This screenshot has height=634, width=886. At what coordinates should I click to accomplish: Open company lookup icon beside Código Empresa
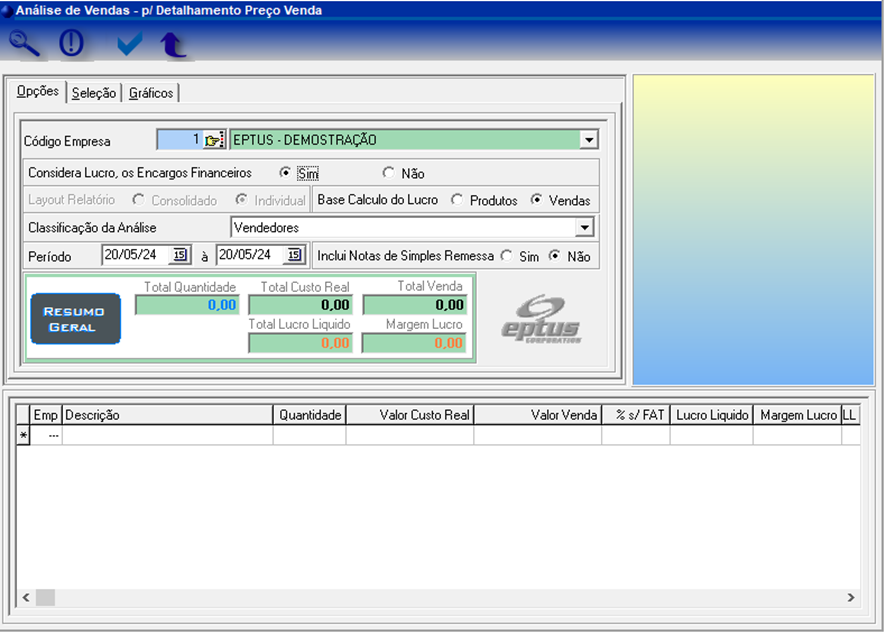coord(214,140)
